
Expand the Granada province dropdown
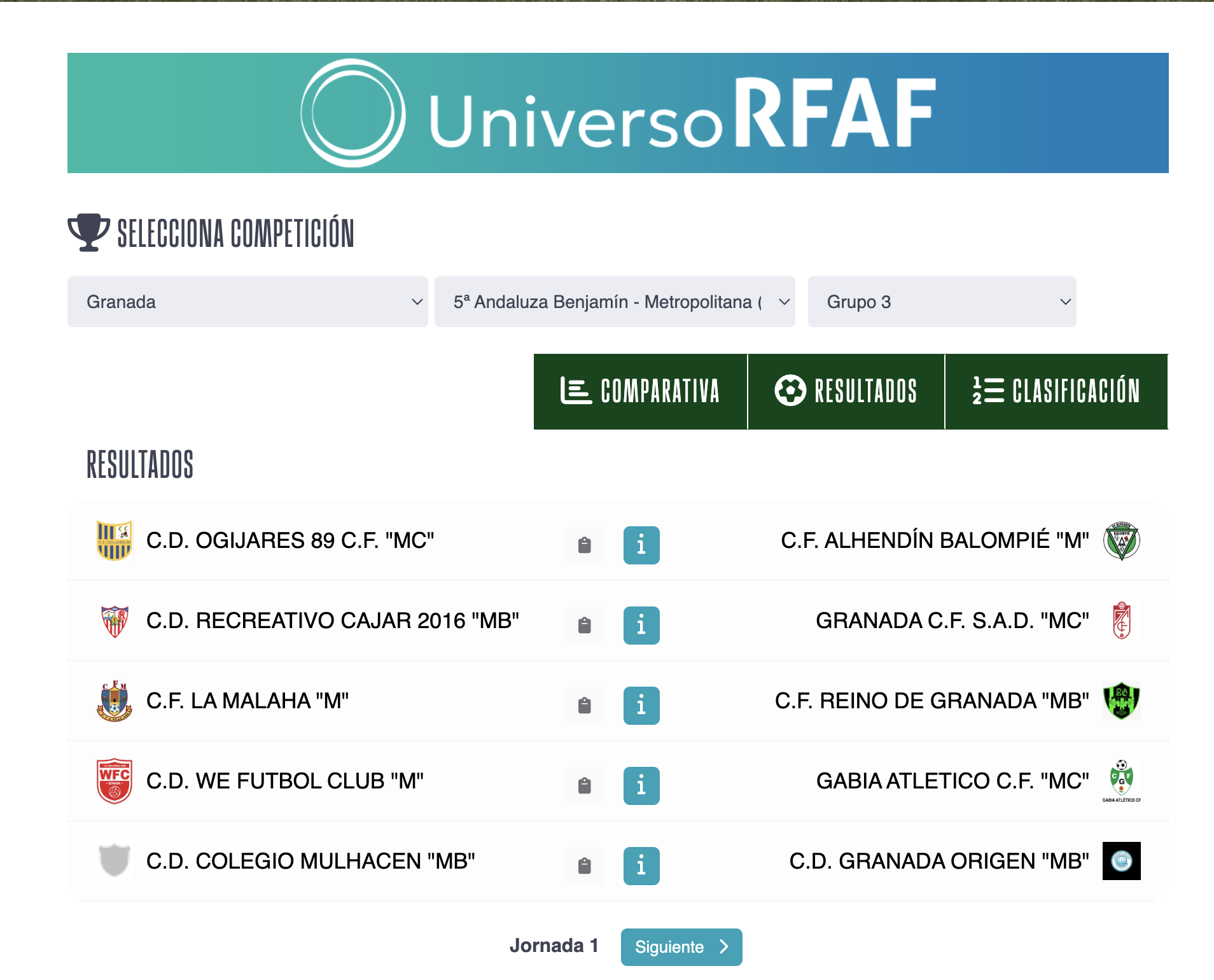(248, 302)
